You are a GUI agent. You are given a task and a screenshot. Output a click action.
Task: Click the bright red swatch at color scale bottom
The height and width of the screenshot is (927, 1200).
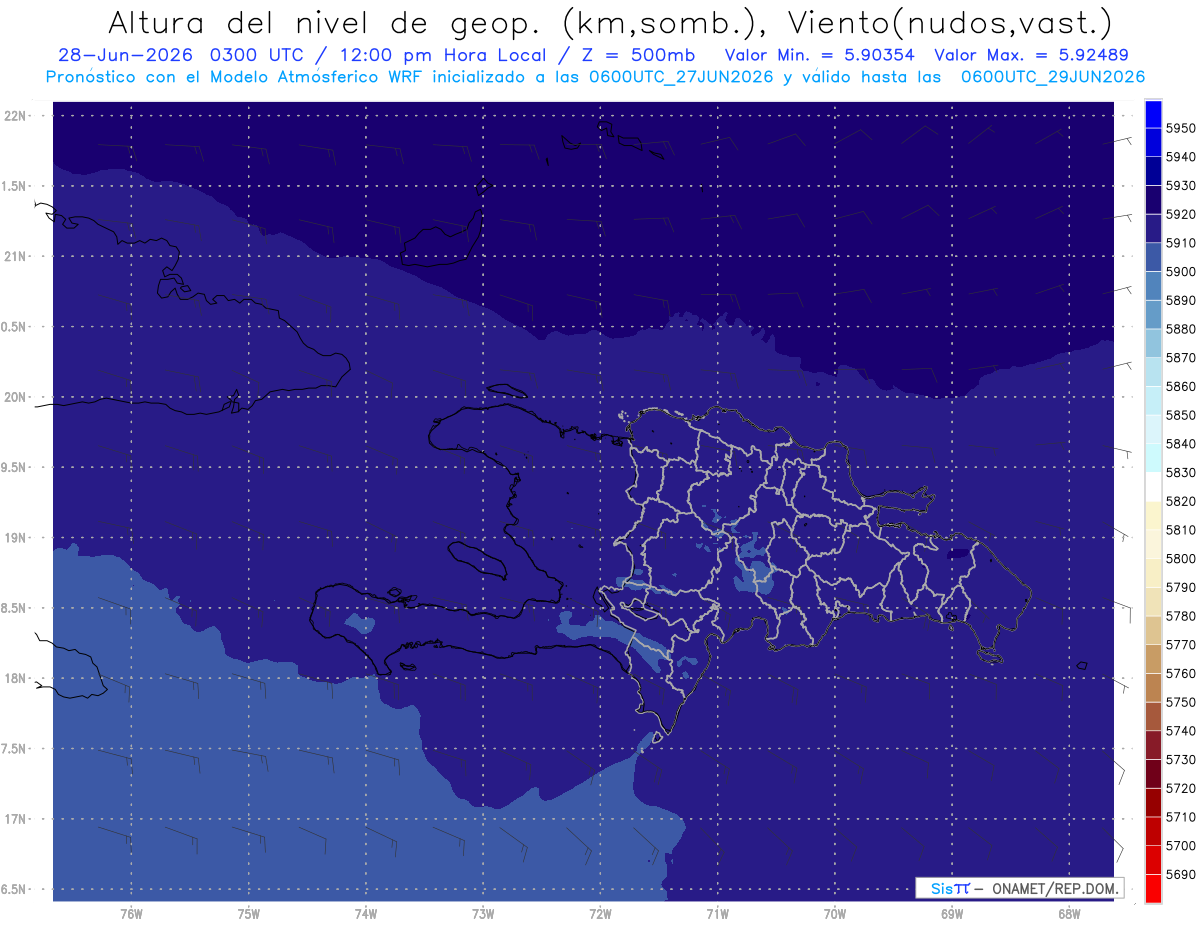point(1152,888)
